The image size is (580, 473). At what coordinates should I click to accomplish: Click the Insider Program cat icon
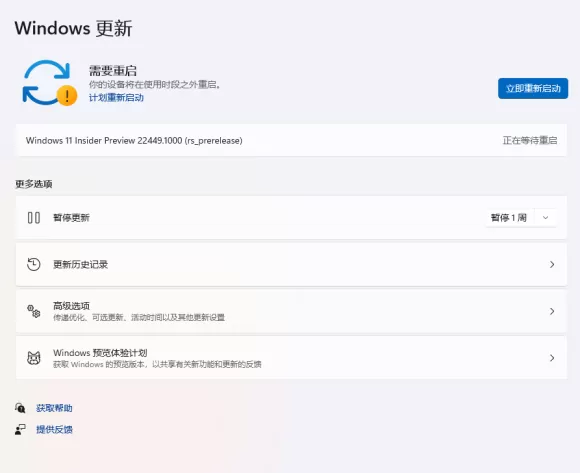coord(34,358)
